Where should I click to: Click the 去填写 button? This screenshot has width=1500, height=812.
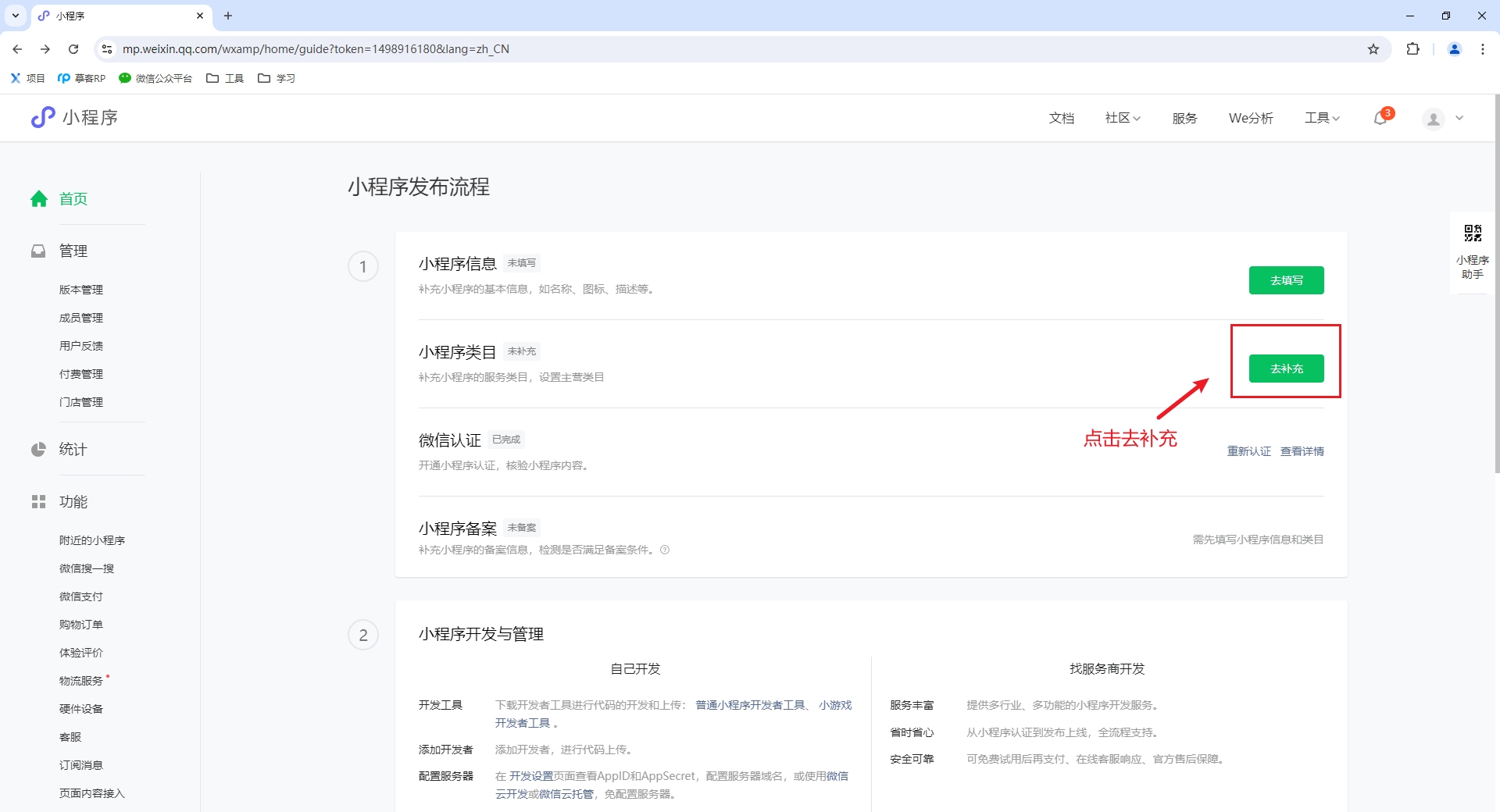1286,280
